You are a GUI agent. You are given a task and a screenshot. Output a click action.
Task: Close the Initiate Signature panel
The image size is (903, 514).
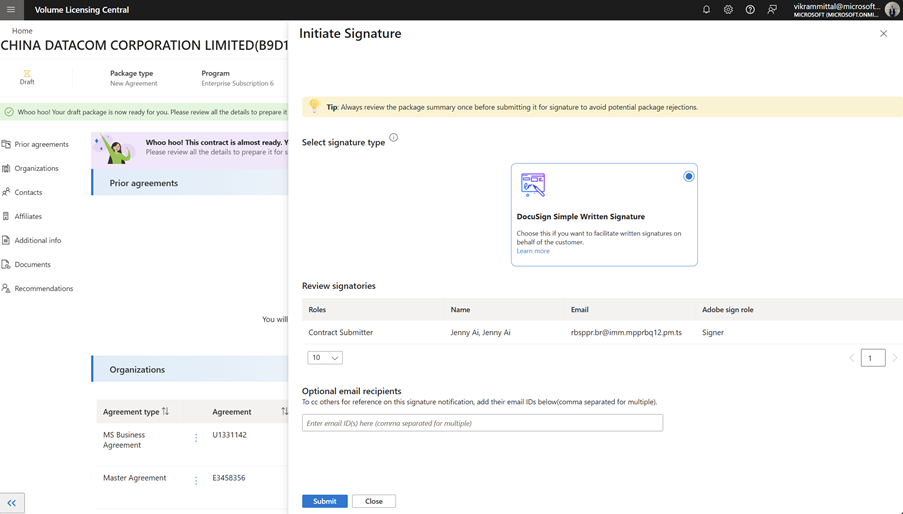883,33
